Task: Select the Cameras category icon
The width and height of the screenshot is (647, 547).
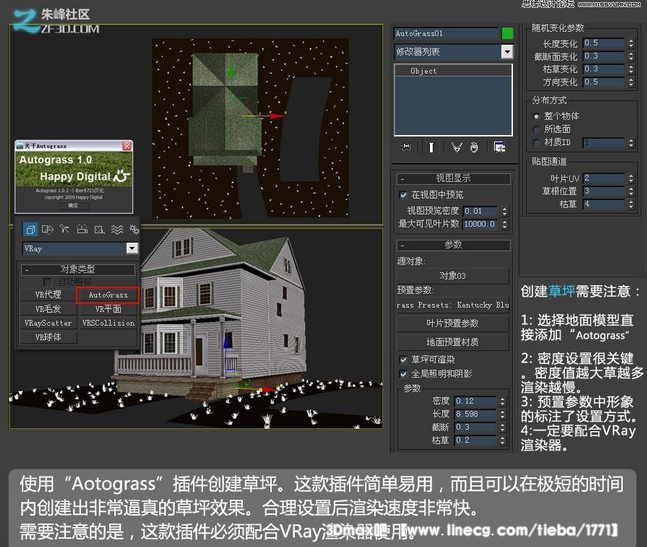Action: coord(82,229)
